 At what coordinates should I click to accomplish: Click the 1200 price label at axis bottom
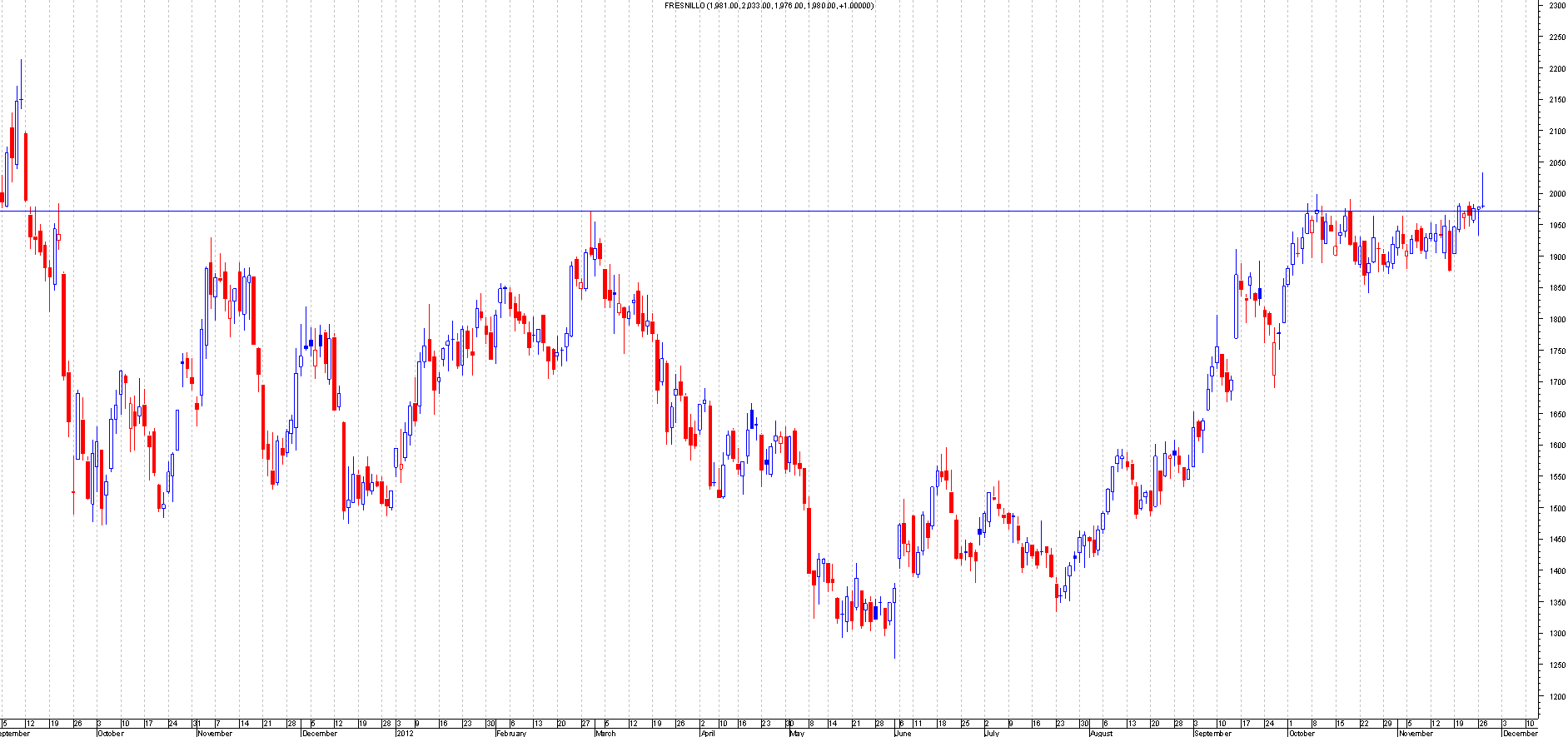1556,696
